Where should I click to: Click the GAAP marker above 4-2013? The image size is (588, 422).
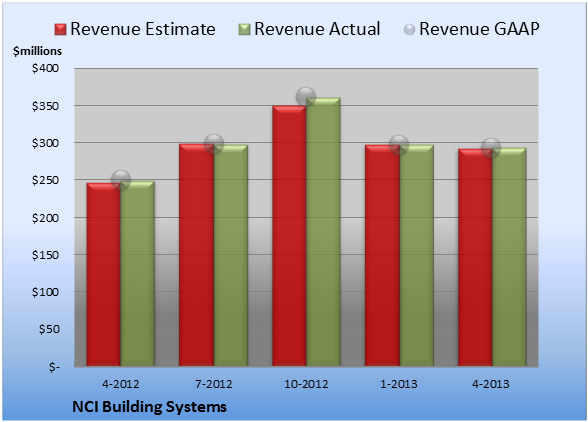[491, 147]
